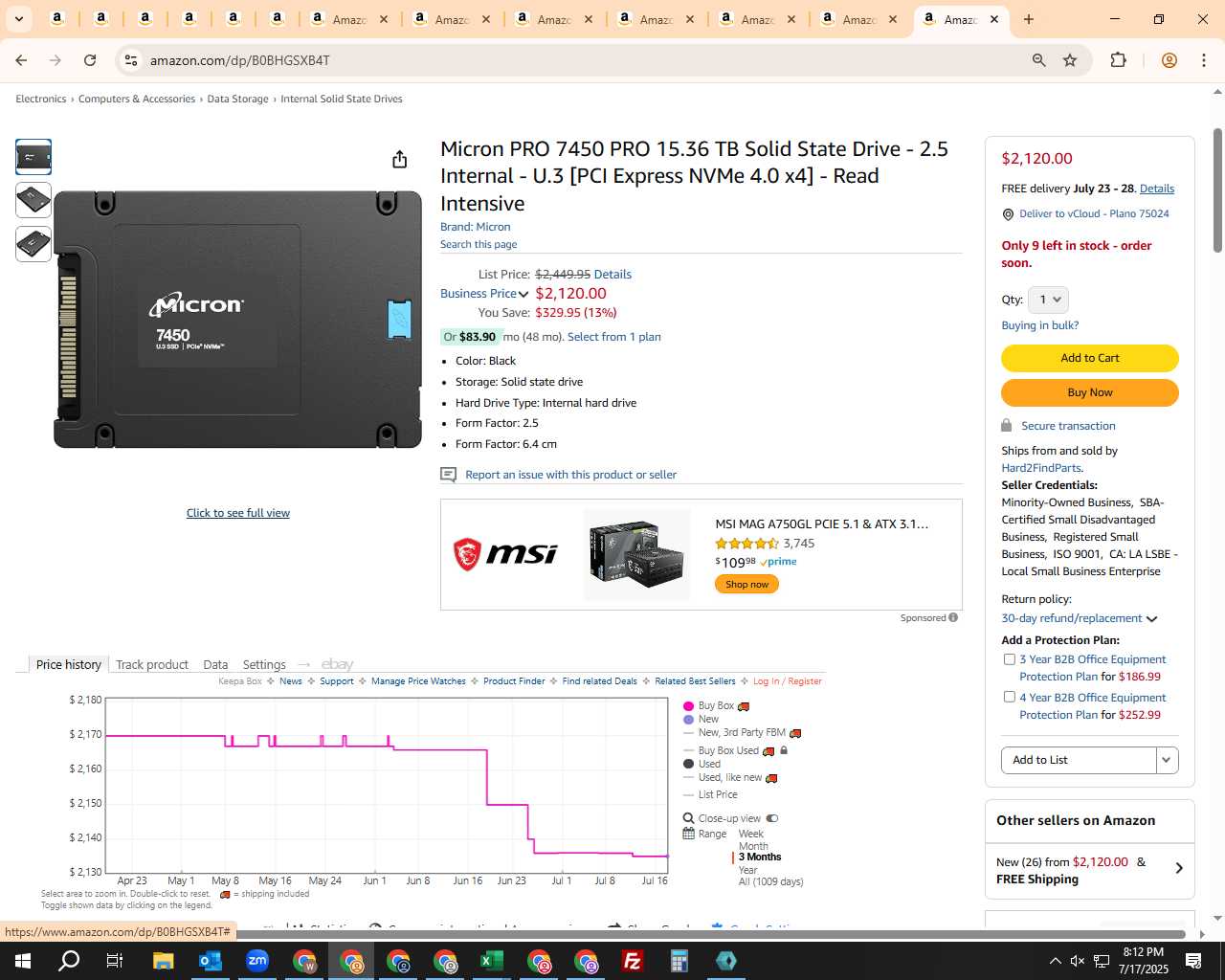Open Task View on taskbar
1225x980 pixels.
pyautogui.click(x=115, y=961)
